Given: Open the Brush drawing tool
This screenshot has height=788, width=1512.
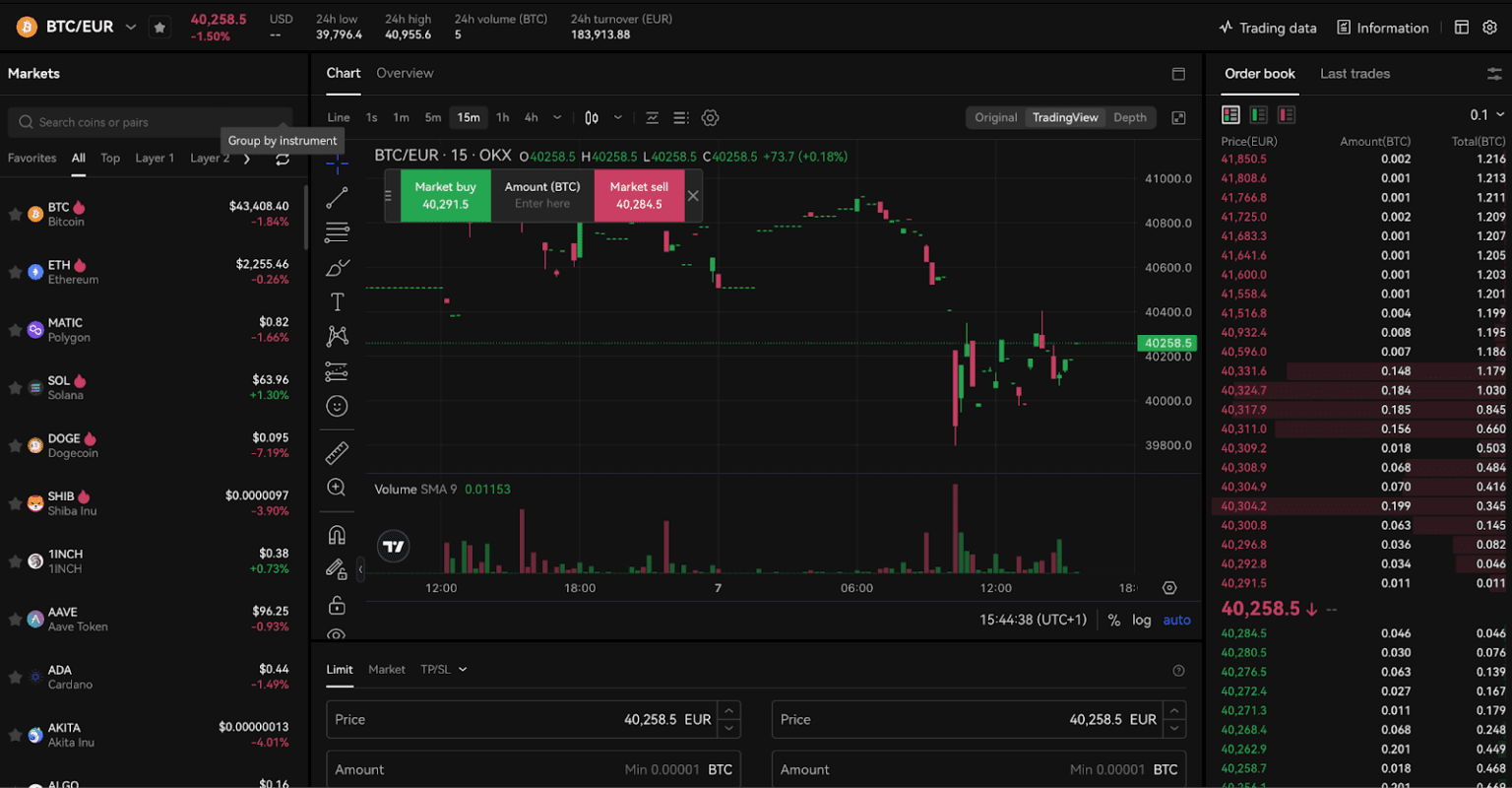Looking at the screenshot, I should click(x=338, y=267).
